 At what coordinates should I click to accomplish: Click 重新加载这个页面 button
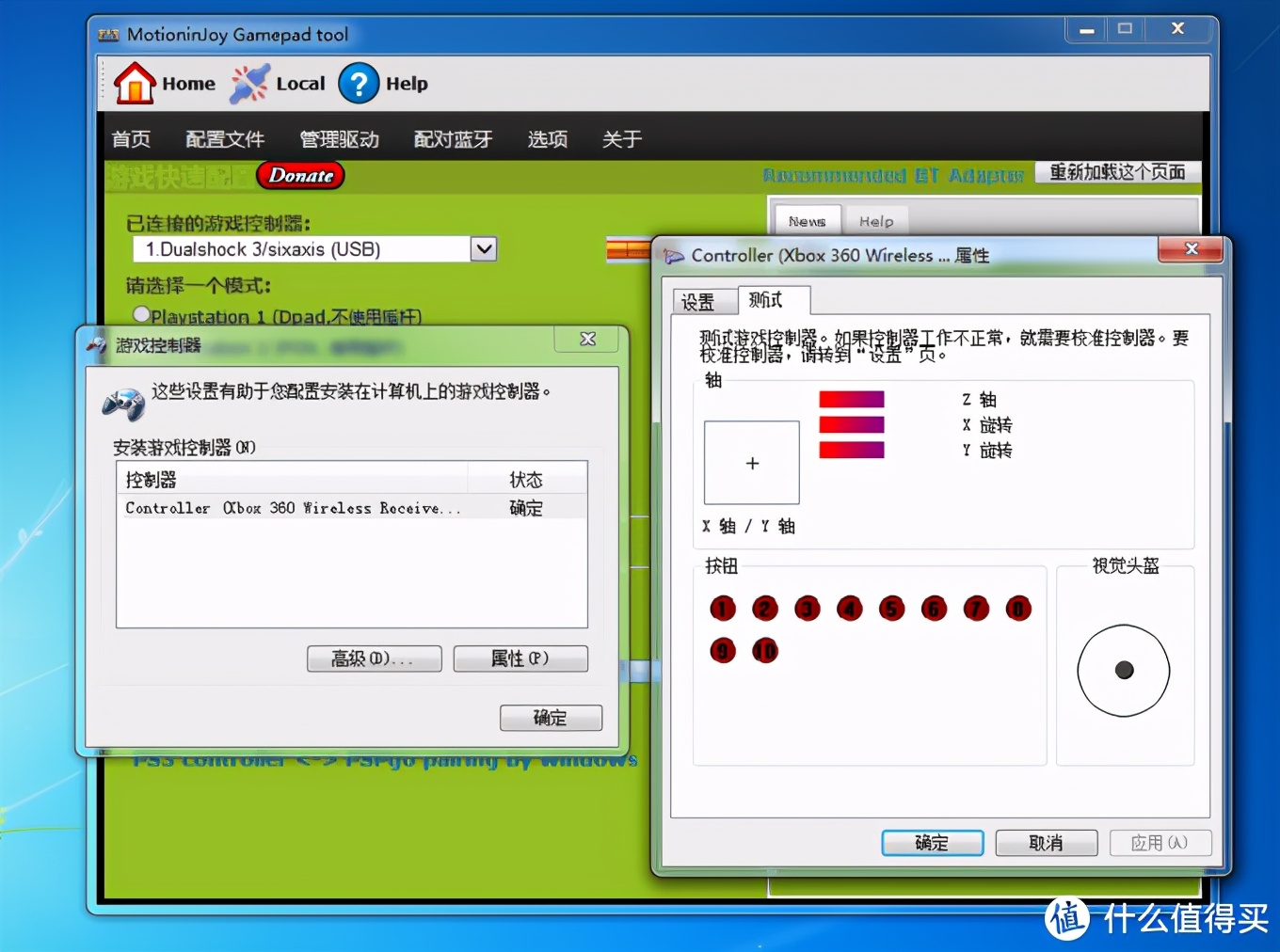(1116, 172)
